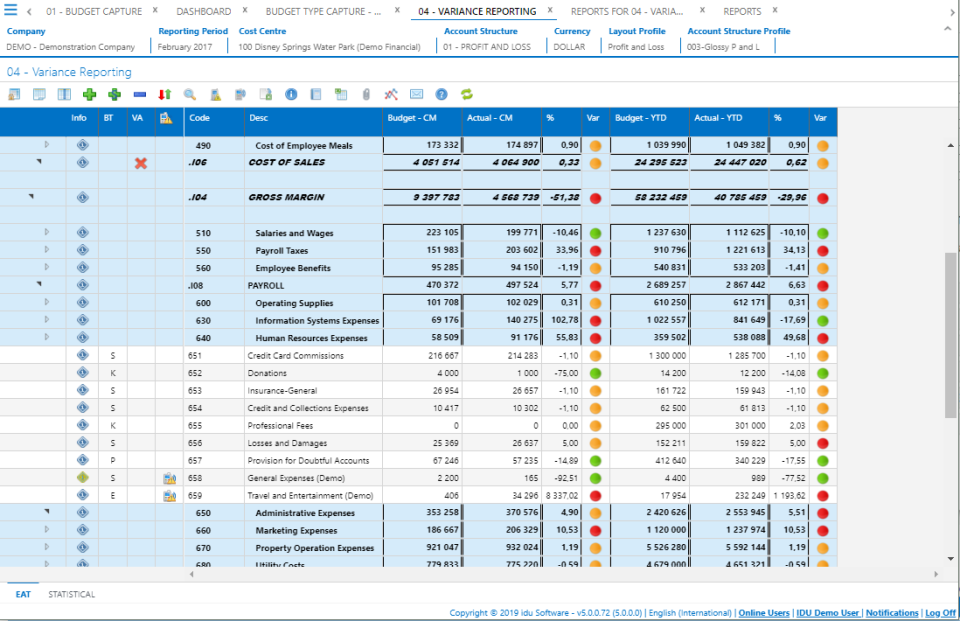Click the red X in the VA column for COST OF SALES
960x621 pixels.
[x=140, y=163]
